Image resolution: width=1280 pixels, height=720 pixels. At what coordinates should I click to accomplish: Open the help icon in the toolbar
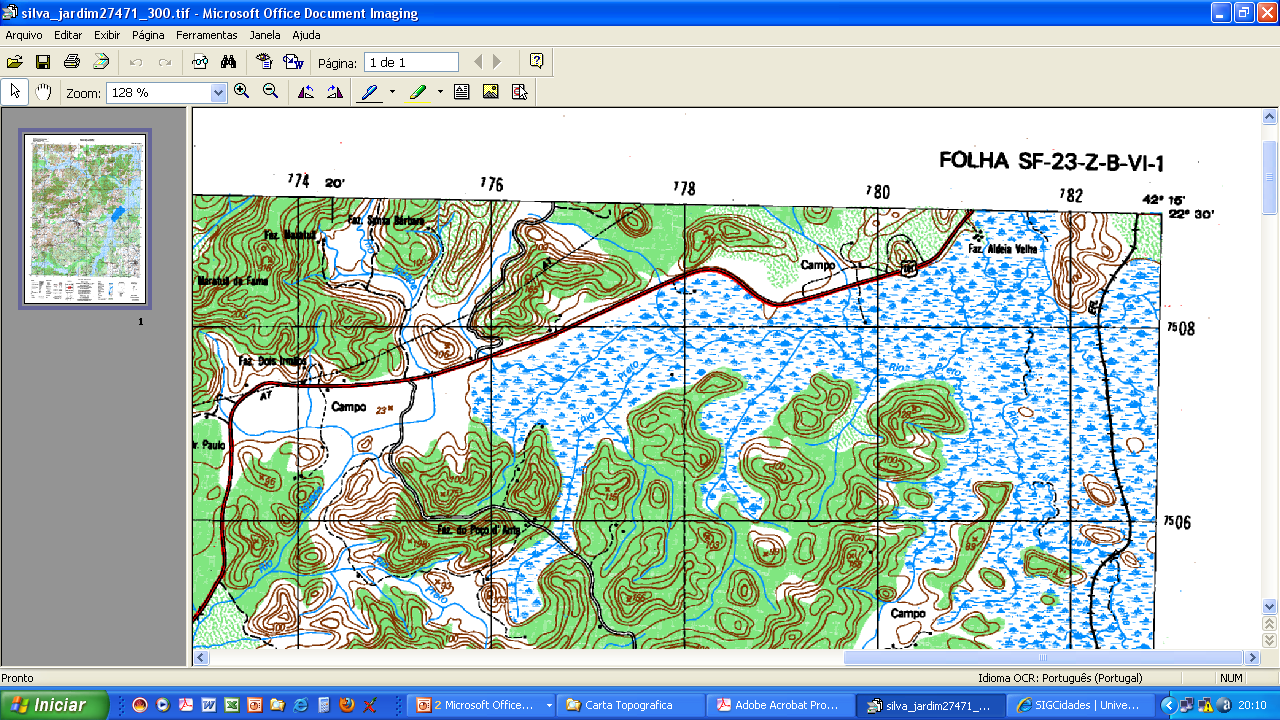(x=537, y=61)
